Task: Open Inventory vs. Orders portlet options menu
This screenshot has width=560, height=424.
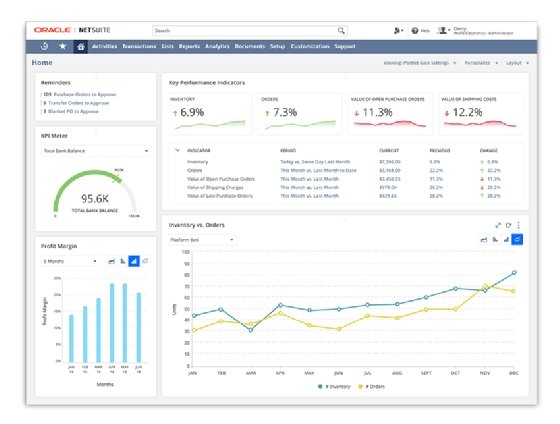Action: 519,225
